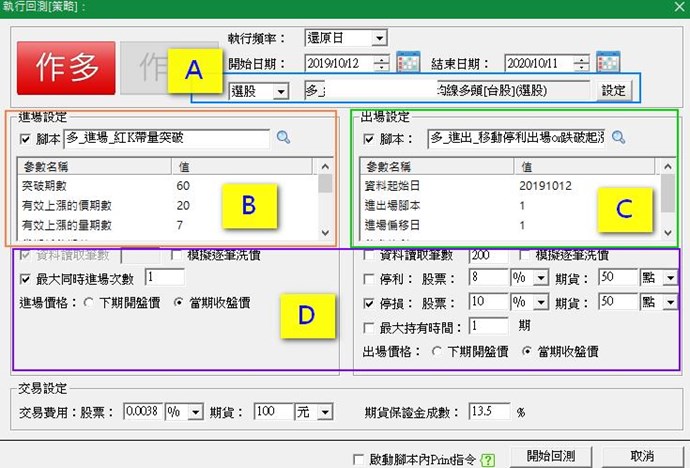Open the 執行頻率 還原日 dropdown

[378, 38]
